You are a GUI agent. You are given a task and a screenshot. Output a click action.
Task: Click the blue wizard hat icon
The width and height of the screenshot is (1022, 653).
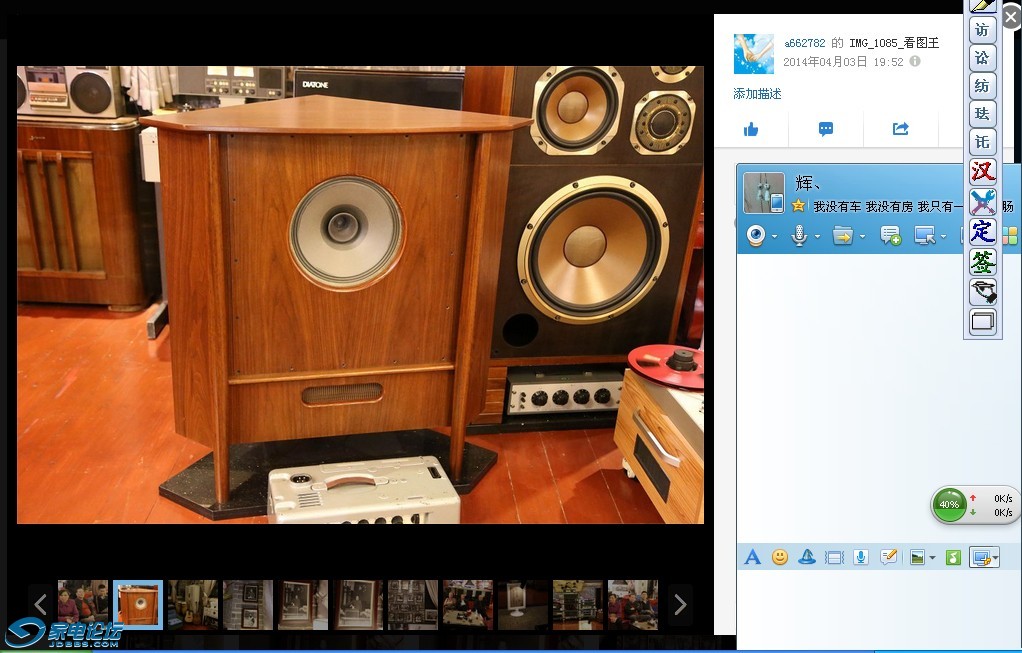tap(807, 557)
